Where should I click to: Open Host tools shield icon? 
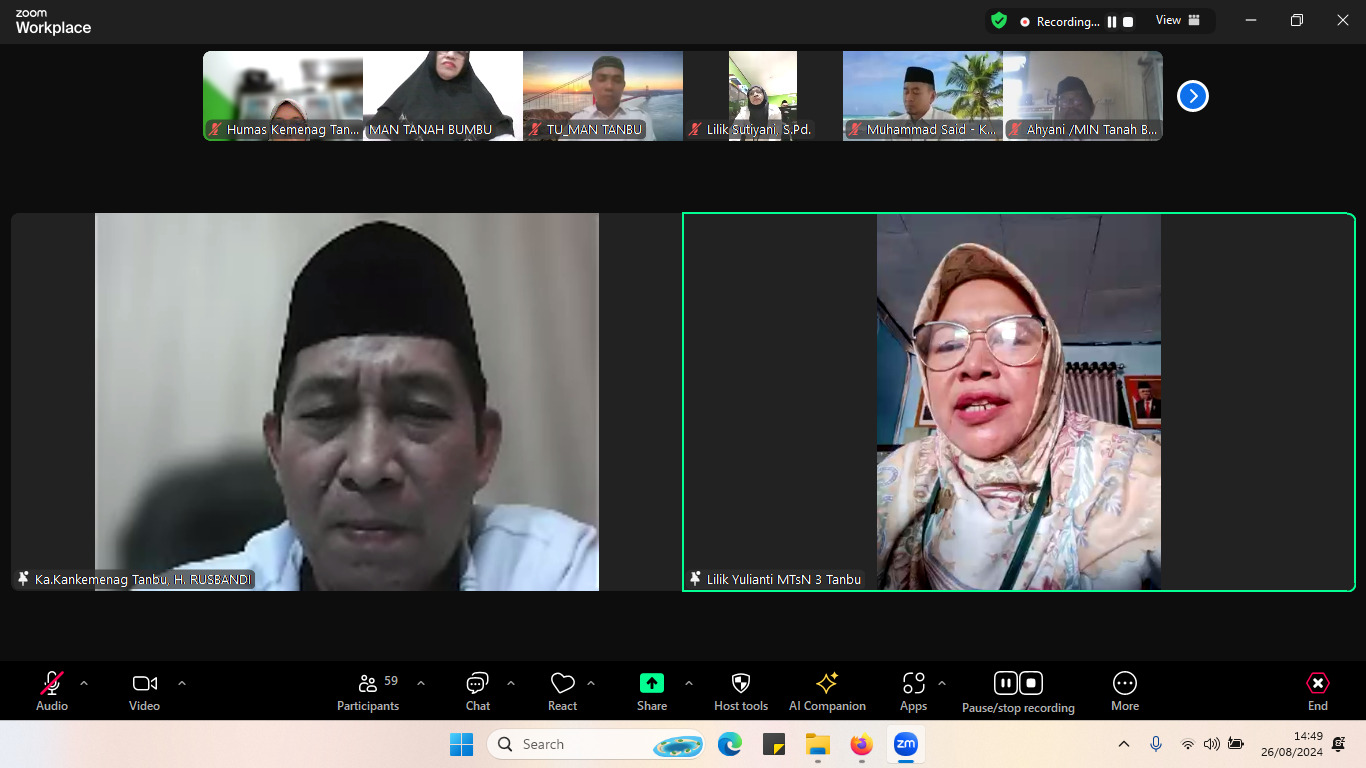tap(740, 684)
